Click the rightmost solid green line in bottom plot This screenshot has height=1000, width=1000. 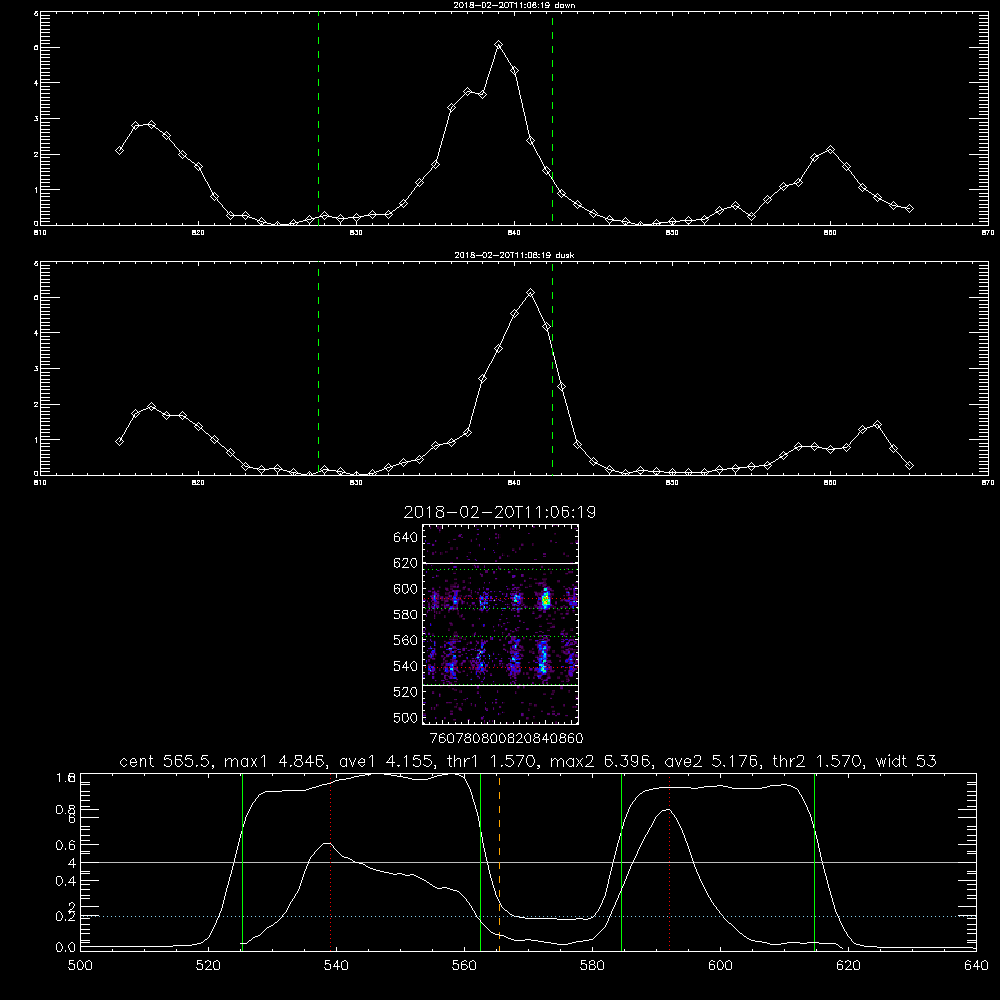pyautogui.click(x=814, y=861)
